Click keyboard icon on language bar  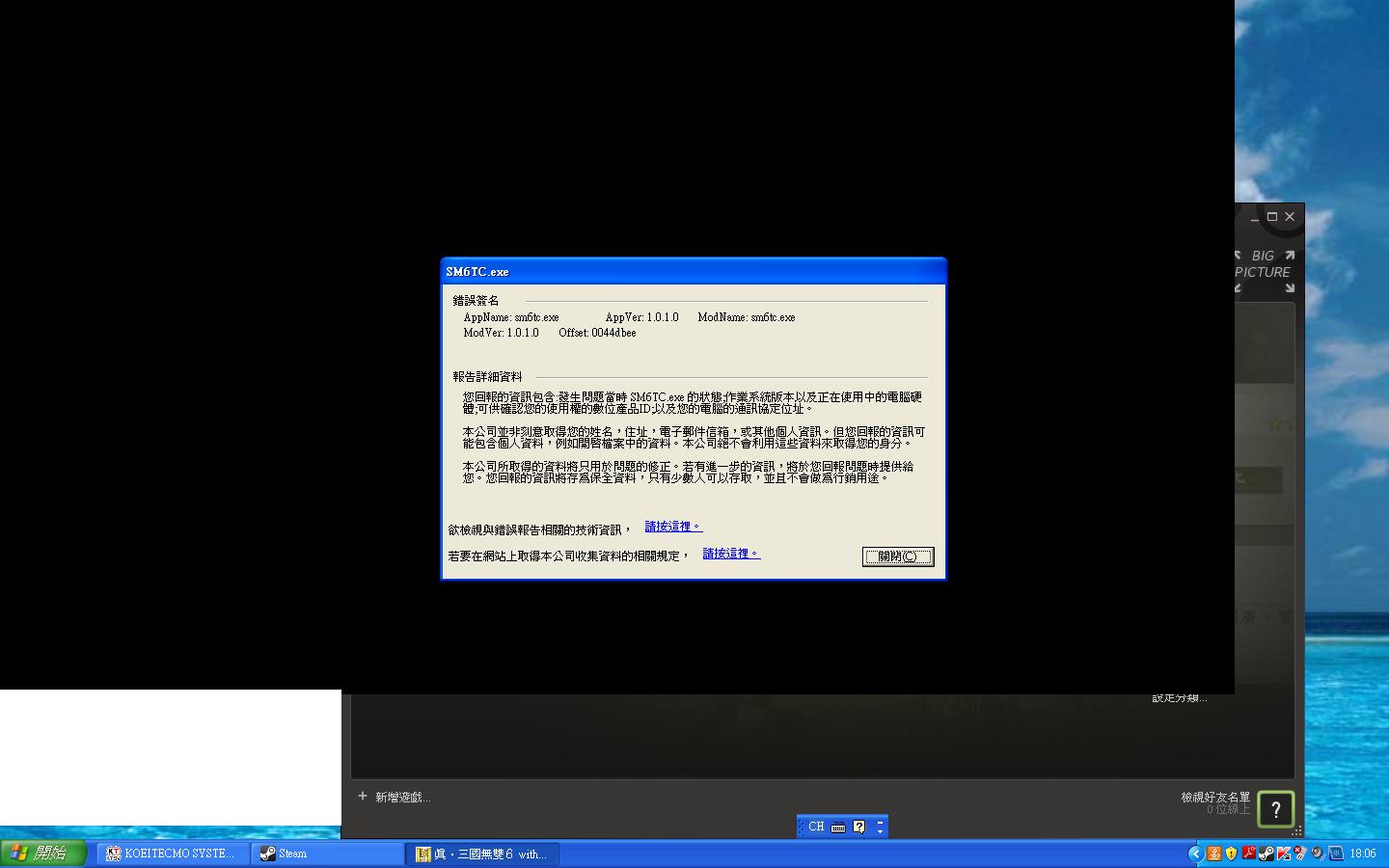(838, 827)
